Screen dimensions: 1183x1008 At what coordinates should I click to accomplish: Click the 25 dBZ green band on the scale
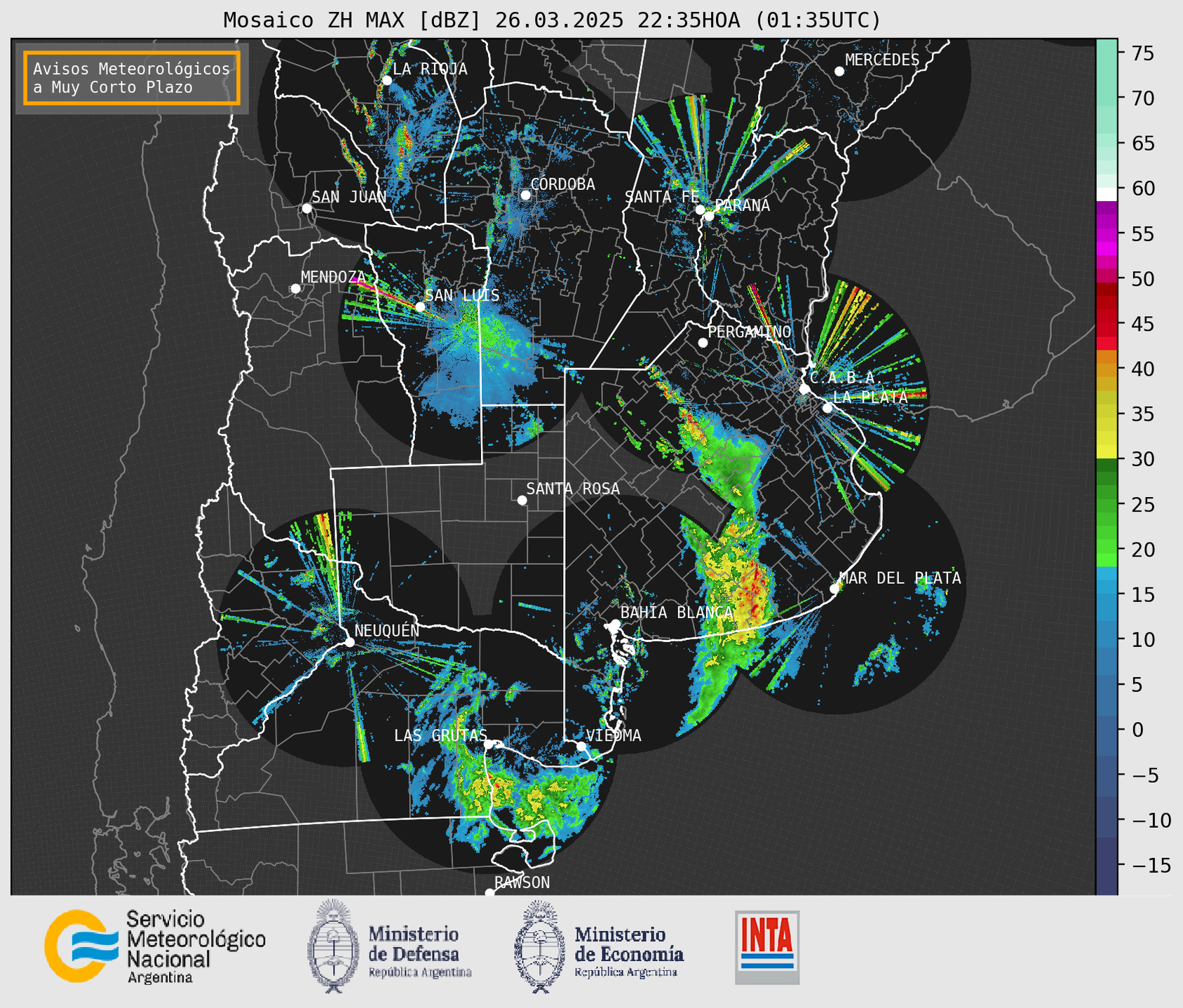tap(1107, 505)
